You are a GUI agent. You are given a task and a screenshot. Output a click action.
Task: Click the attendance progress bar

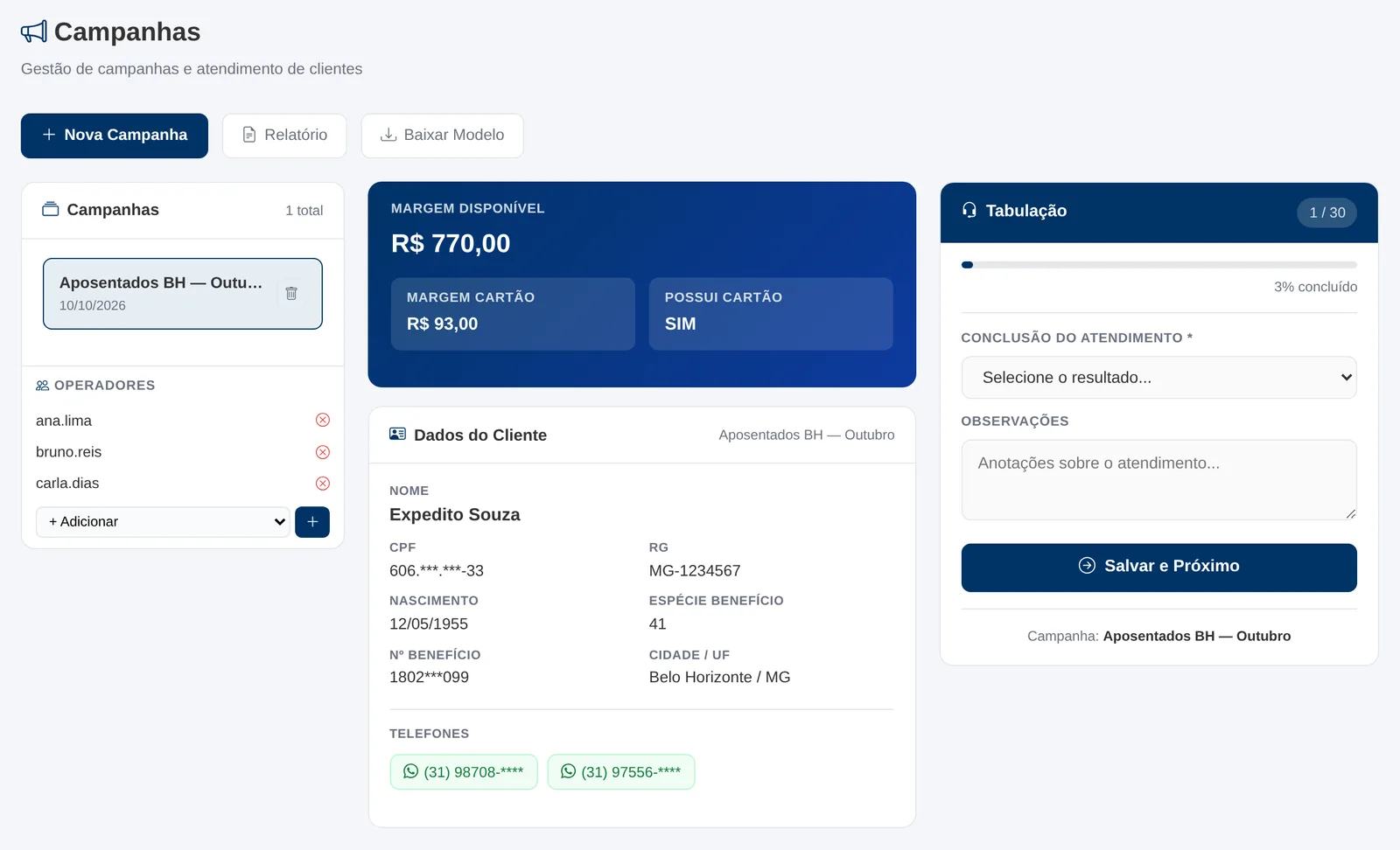pos(1158,265)
